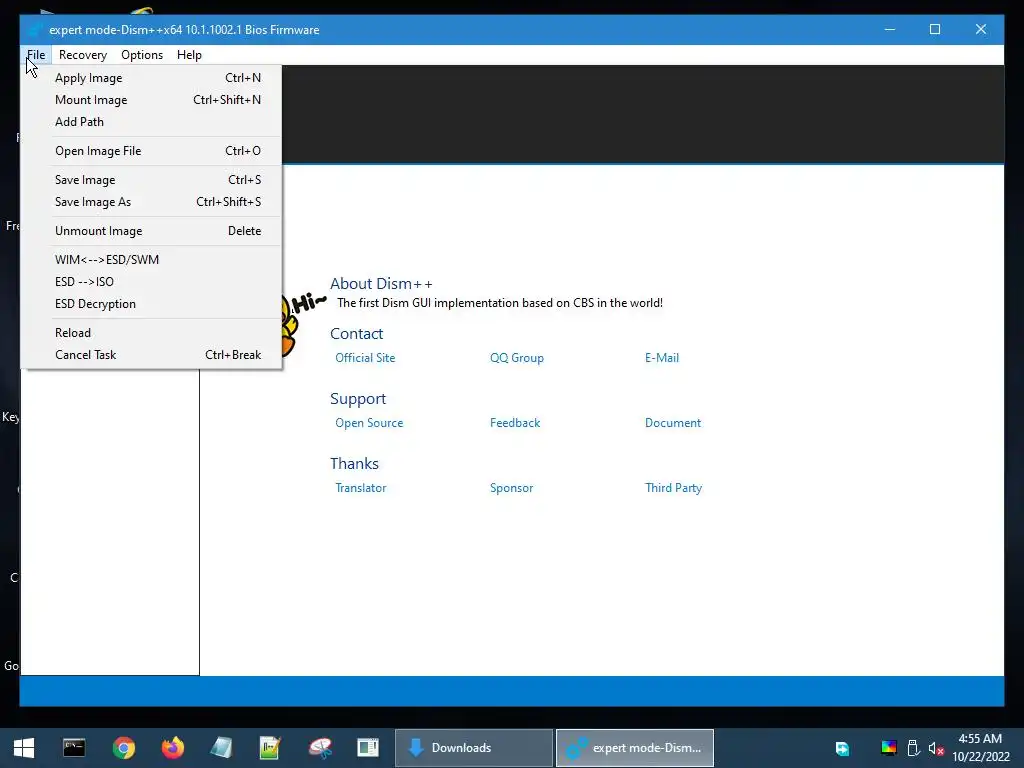Image resolution: width=1024 pixels, height=768 pixels.
Task: Click the colorful display tray icon
Action: [x=889, y=748]
